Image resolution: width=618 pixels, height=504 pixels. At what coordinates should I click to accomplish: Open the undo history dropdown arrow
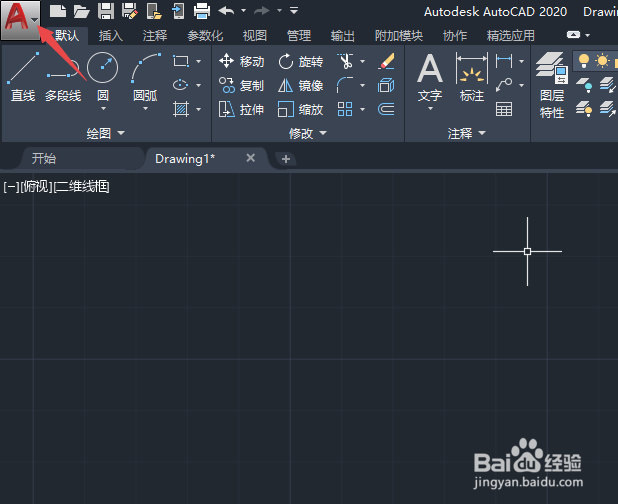(x=244, y=11)
